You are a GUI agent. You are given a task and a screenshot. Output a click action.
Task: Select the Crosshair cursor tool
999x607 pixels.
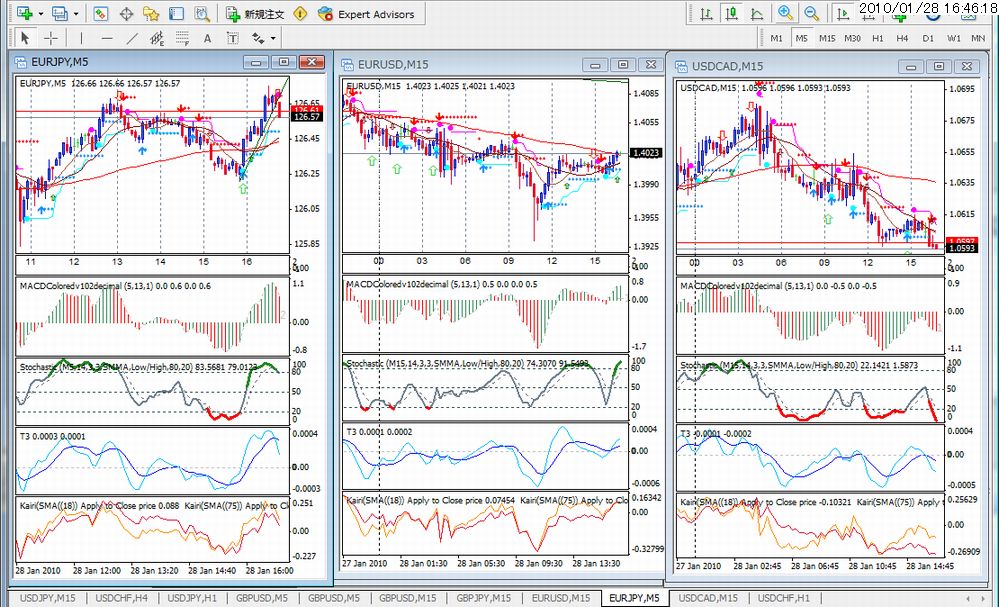[x=50, y=38]
